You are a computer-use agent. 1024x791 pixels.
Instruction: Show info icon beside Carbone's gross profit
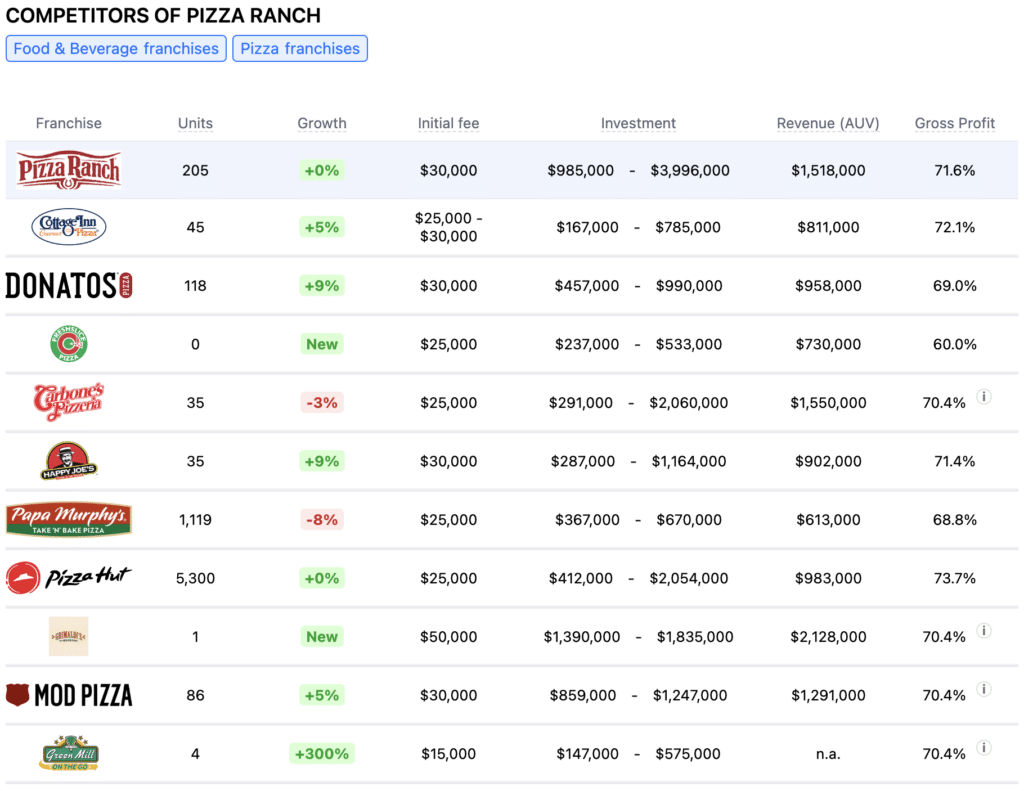pos(984,396)
